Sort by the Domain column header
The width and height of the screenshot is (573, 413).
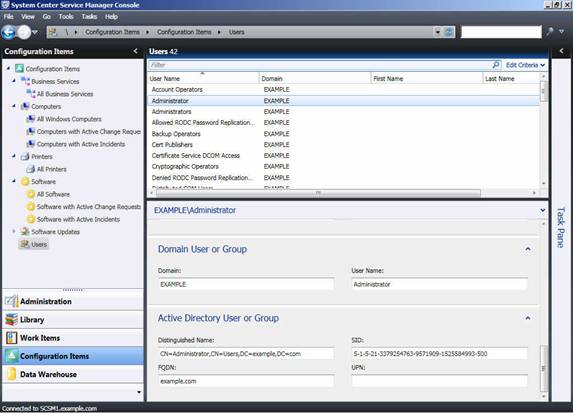314,79
